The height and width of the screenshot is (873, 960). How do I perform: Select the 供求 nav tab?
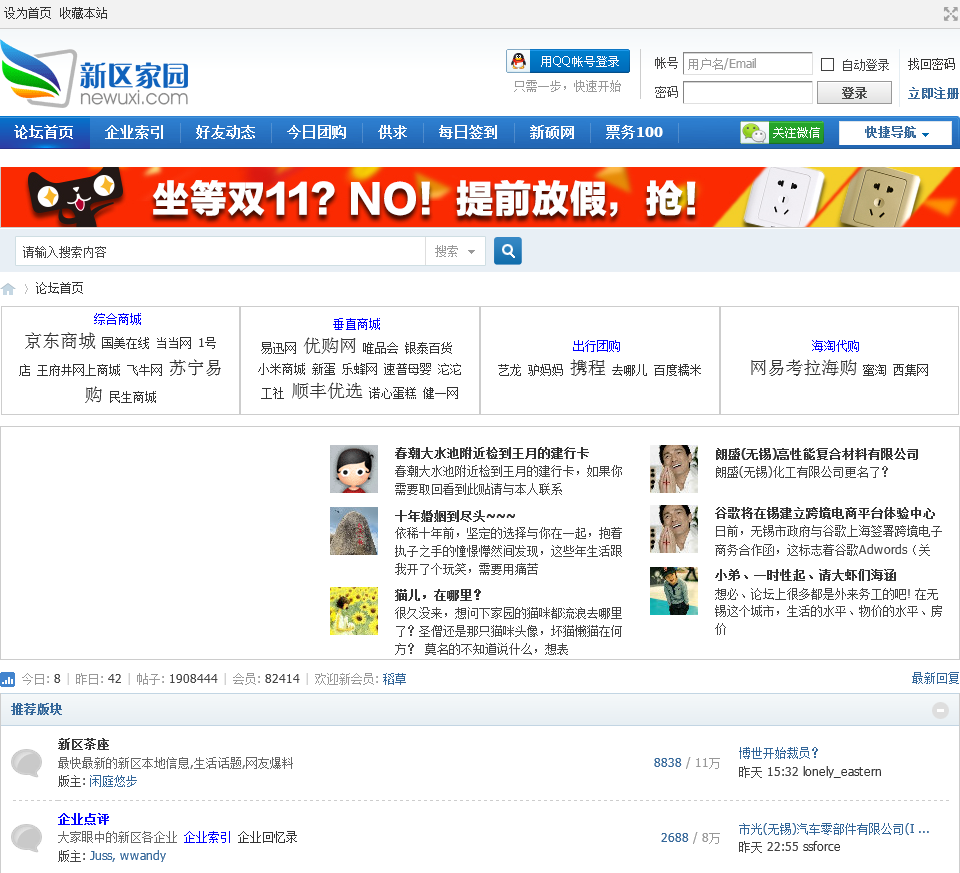[x=392, y=132]
